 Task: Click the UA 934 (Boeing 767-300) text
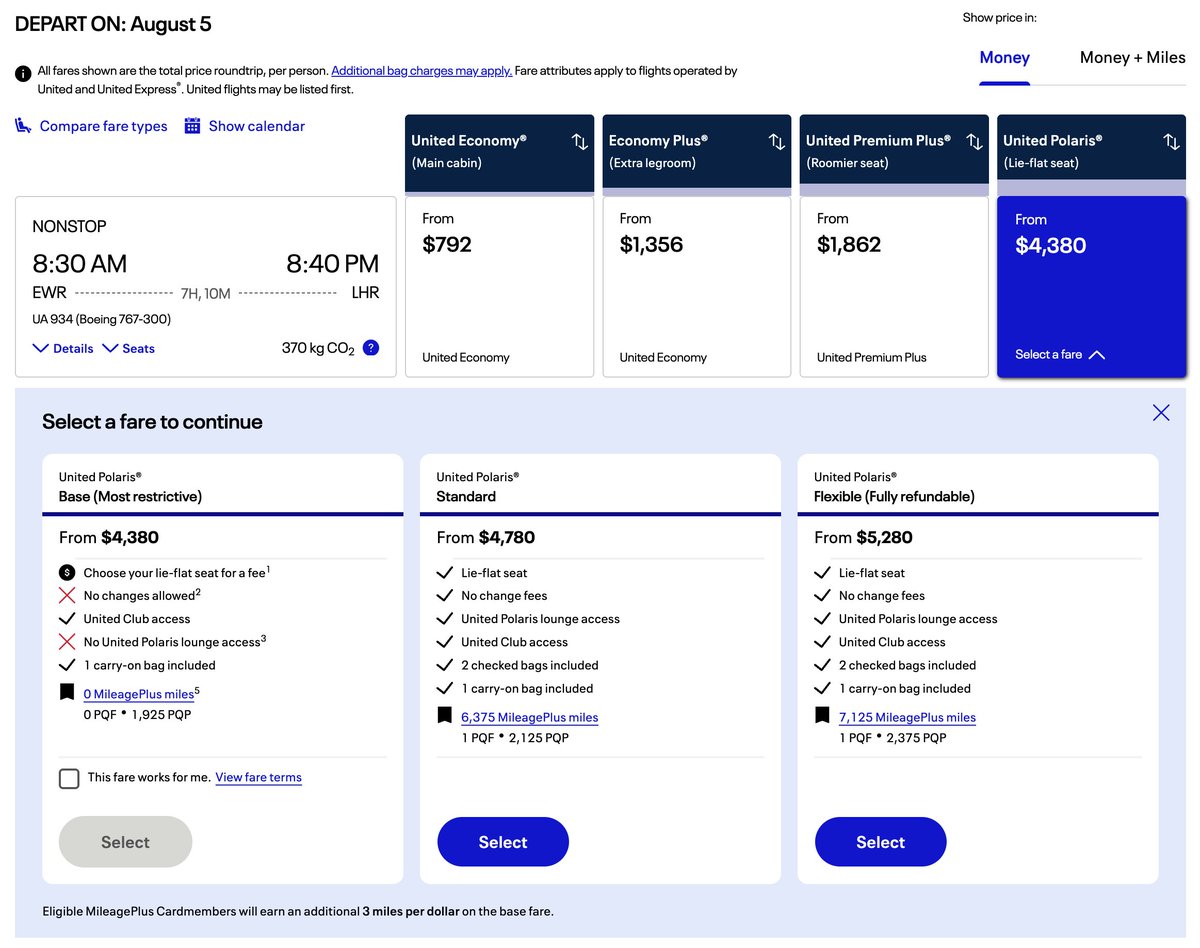point(101,319)
